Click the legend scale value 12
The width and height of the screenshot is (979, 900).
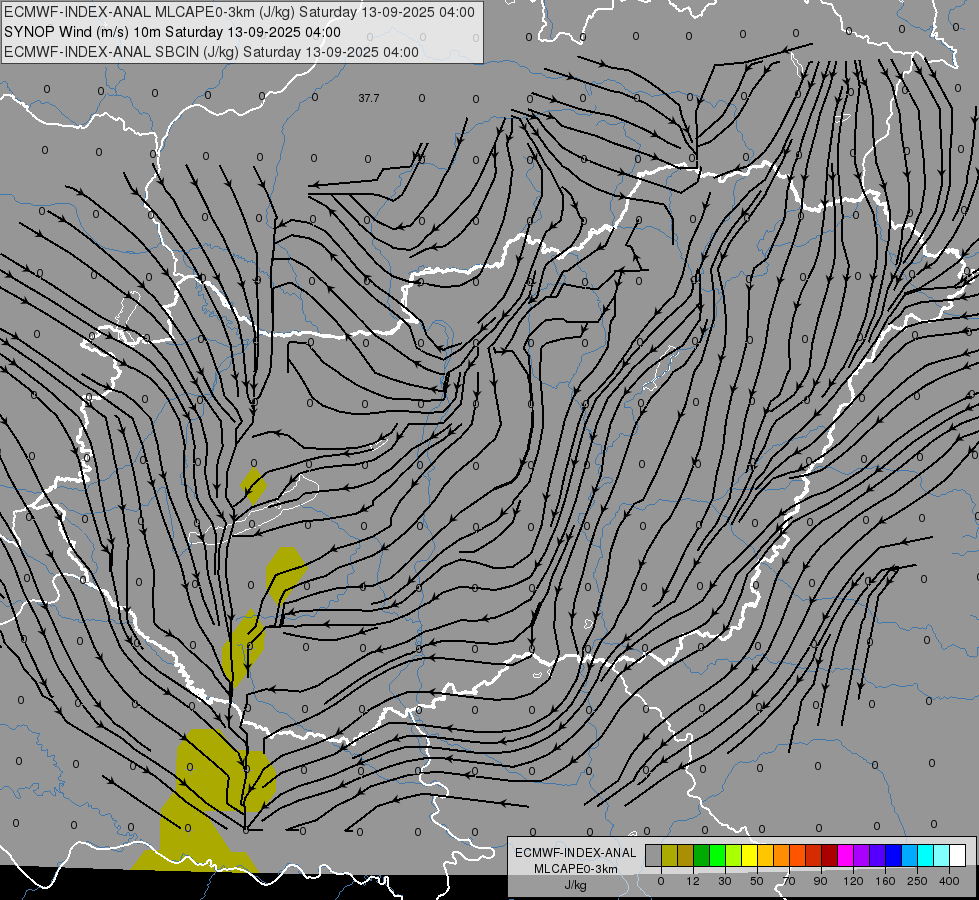(x=693, y=881)
